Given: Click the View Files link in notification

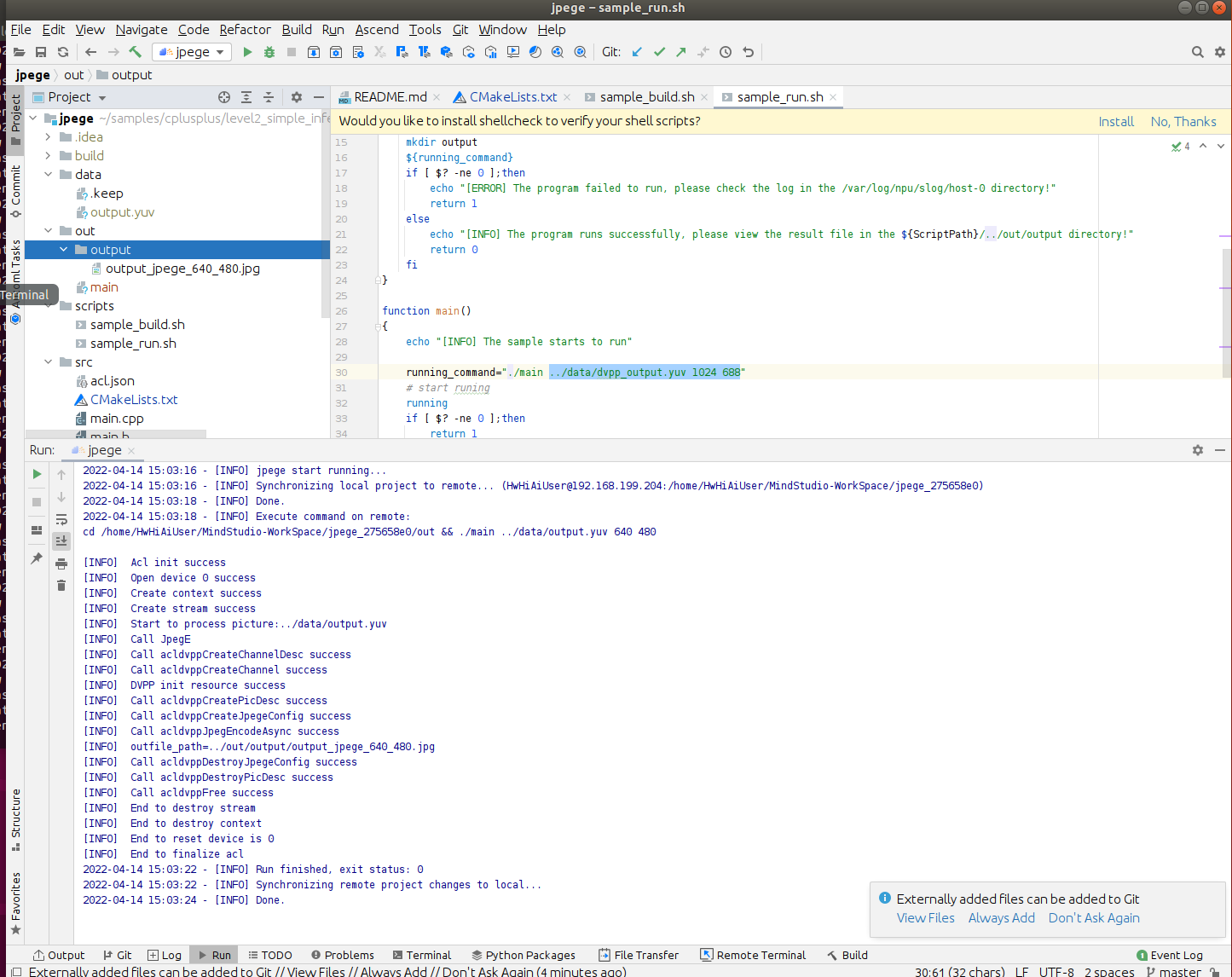Looking at the screenshot, I should (925, 918).
